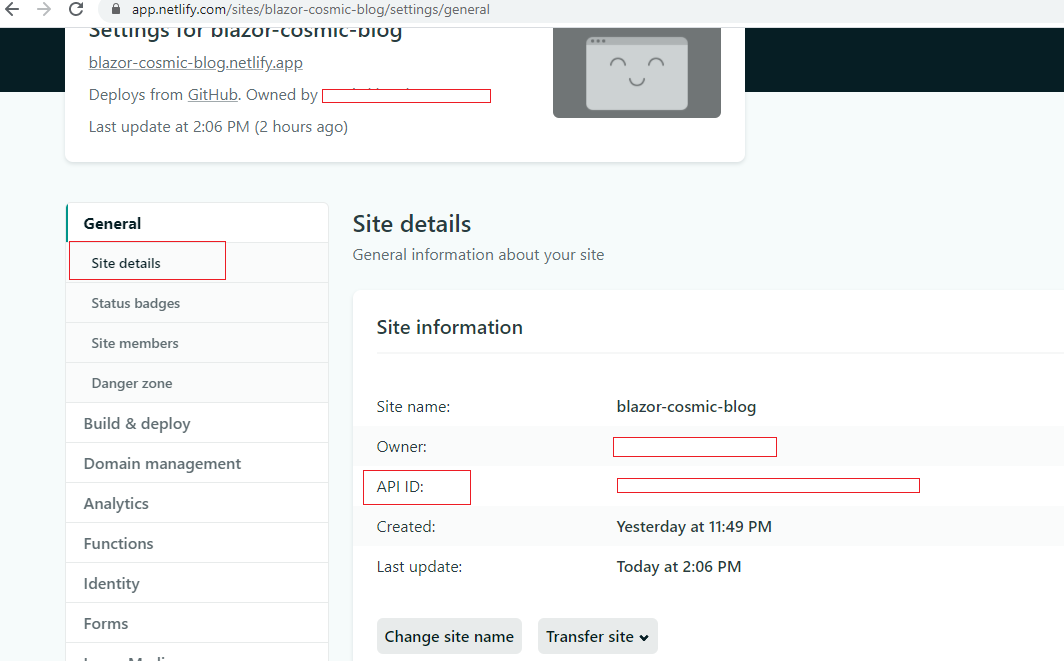The height and width of the screenshot is (661, 1064).
Task: Click the Site details page heading
Action: [412, 224]
